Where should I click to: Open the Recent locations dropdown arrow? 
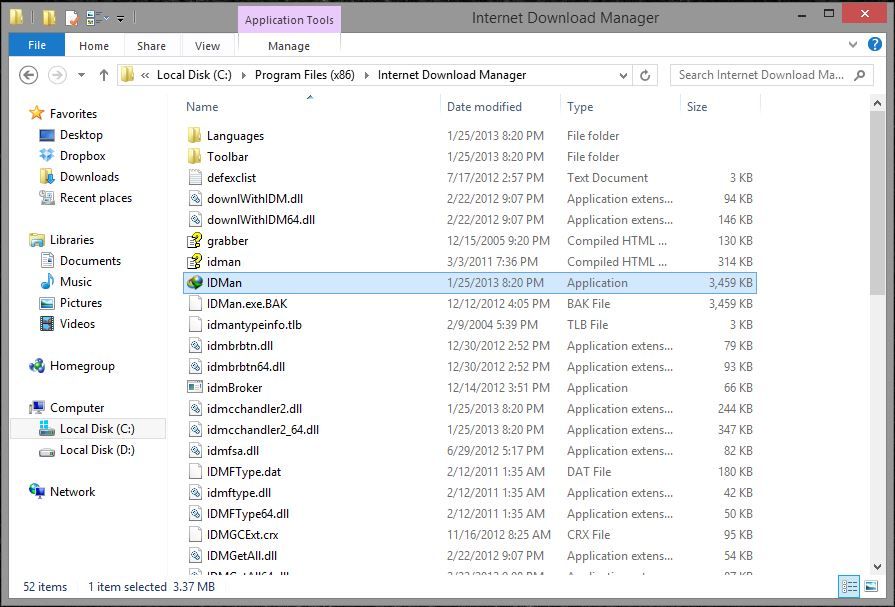click(x=81, y=75)
